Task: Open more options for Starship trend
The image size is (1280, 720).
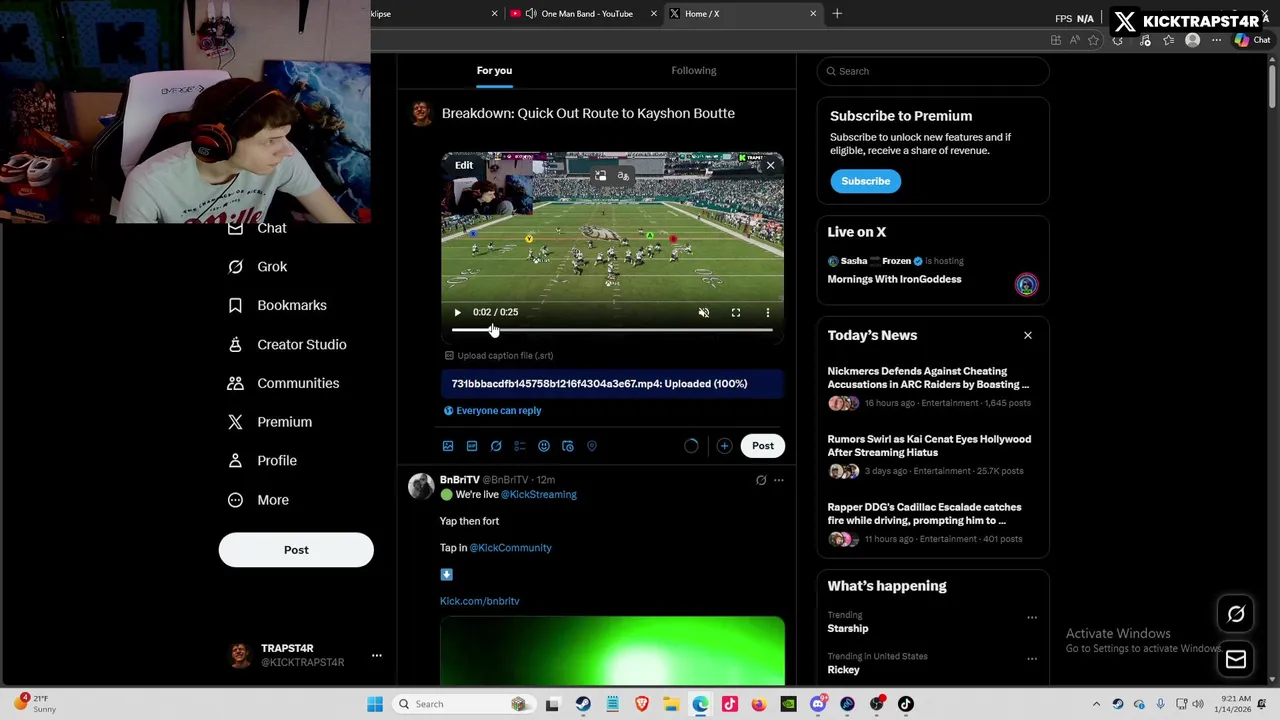Action: coord(1032,617)
